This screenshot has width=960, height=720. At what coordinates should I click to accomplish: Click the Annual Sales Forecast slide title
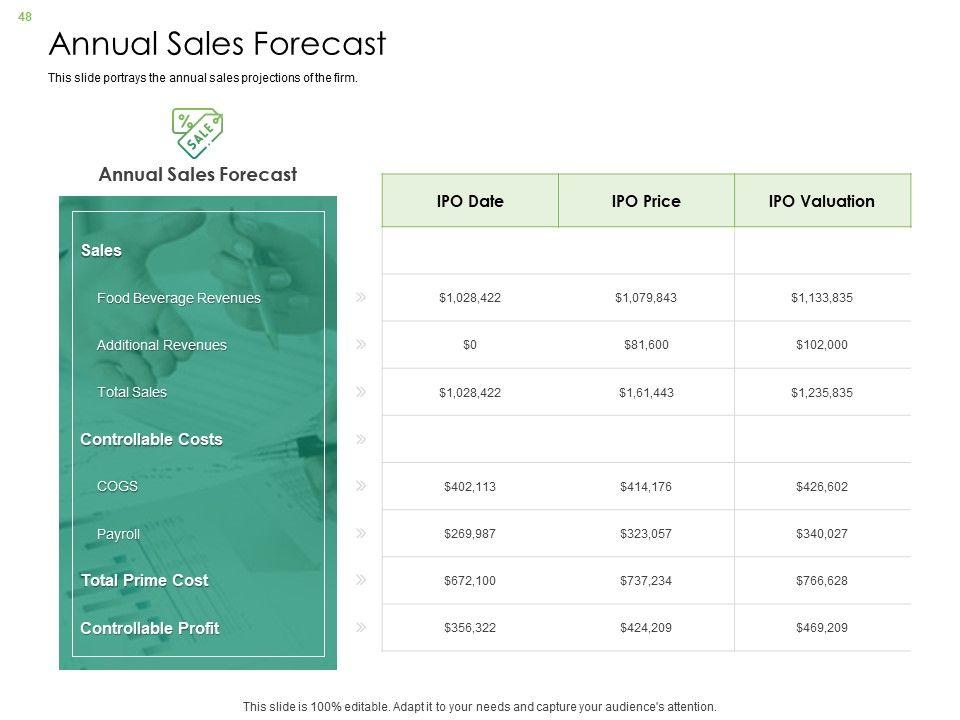coord(217,44)
